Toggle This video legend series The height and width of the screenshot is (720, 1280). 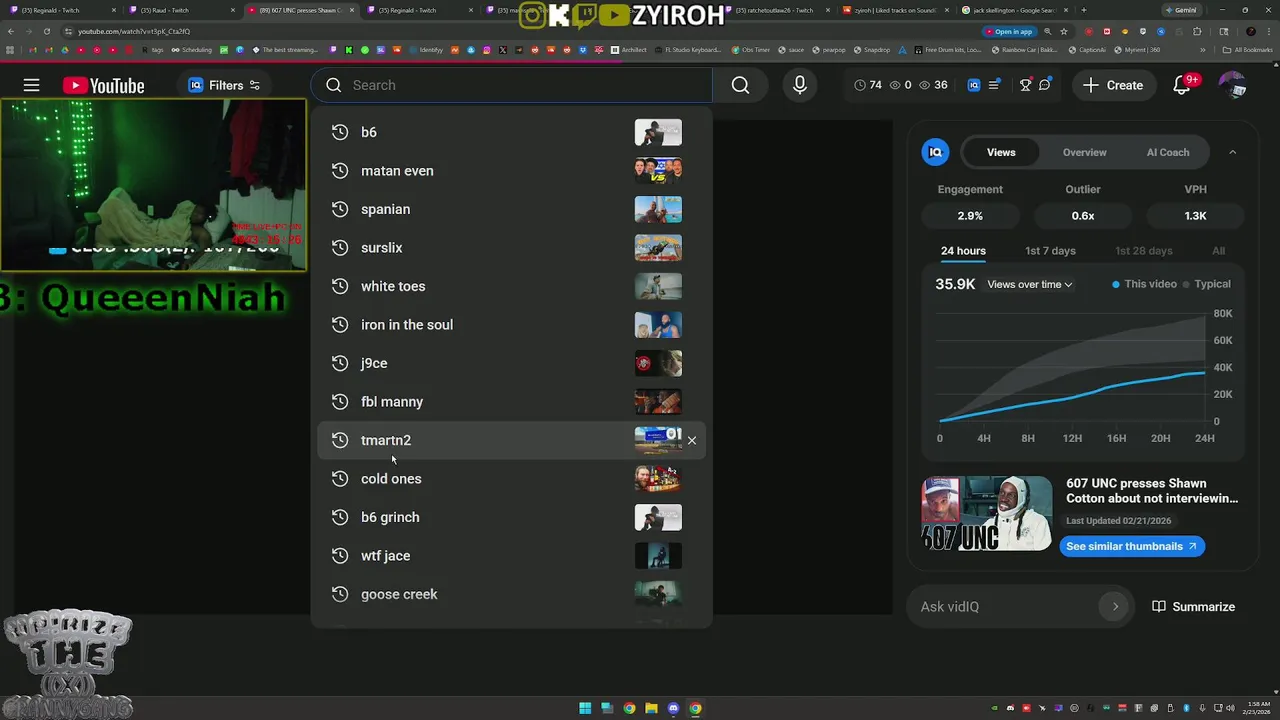click(x=1144, y=284)
